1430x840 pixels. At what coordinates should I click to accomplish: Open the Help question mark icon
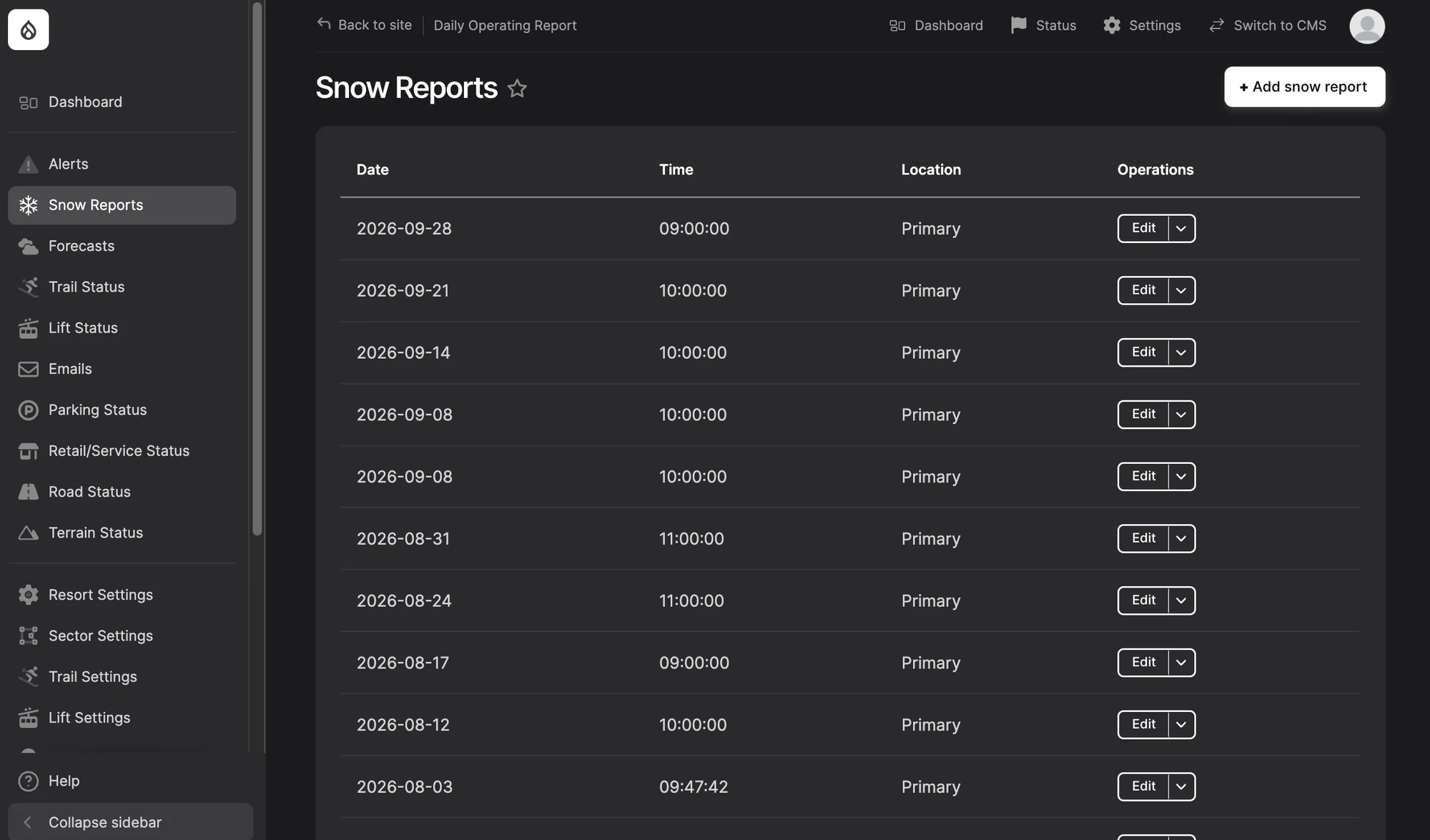28,781
